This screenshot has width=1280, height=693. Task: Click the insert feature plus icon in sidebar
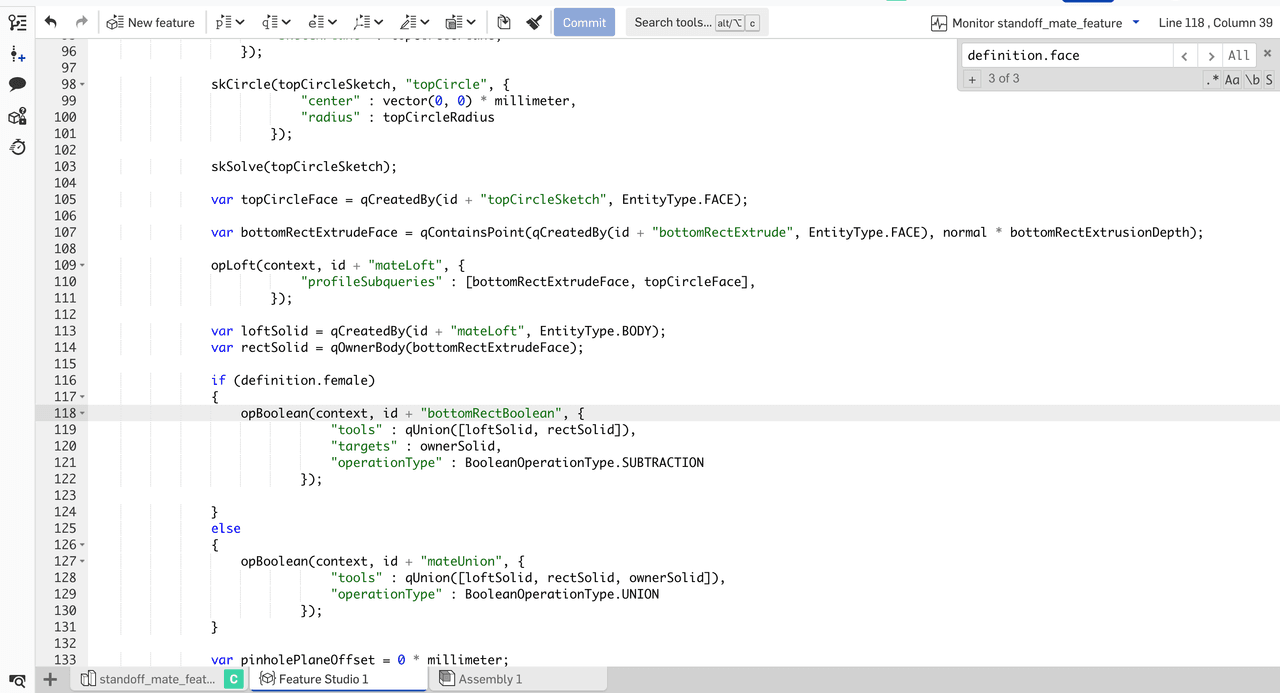pos(17,54)
